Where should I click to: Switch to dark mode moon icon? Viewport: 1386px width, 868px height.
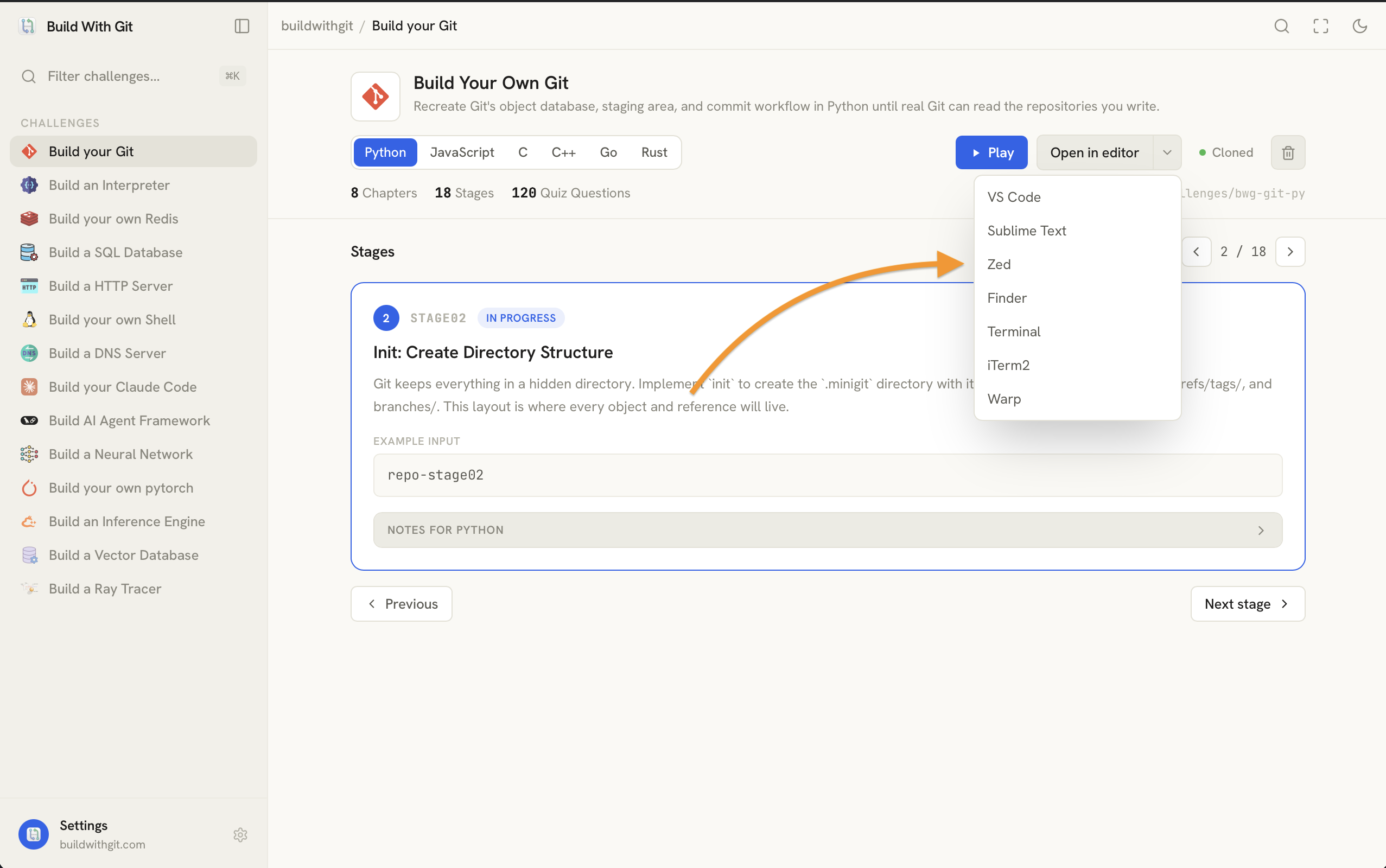point(1359,26)
